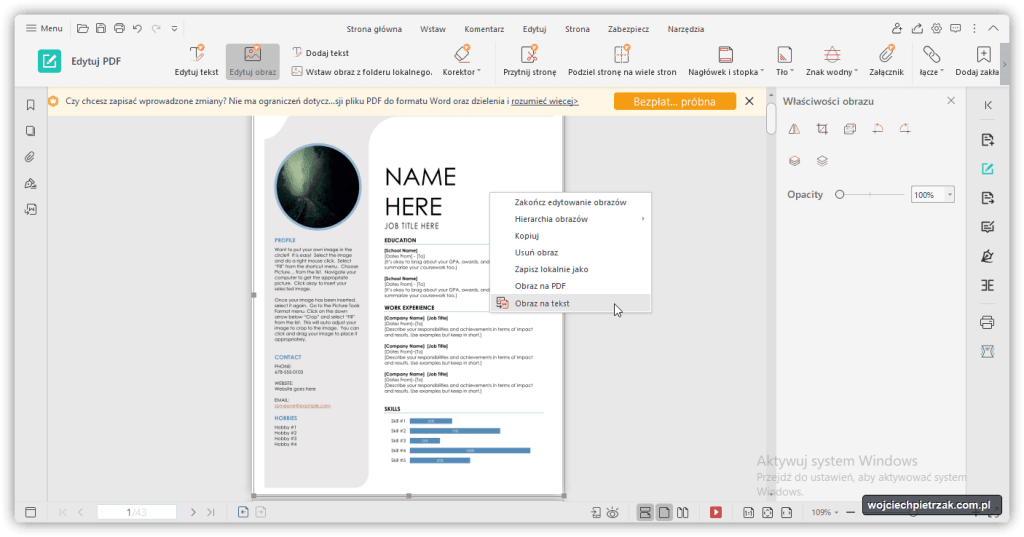Undo the last action

coord(137,28)
